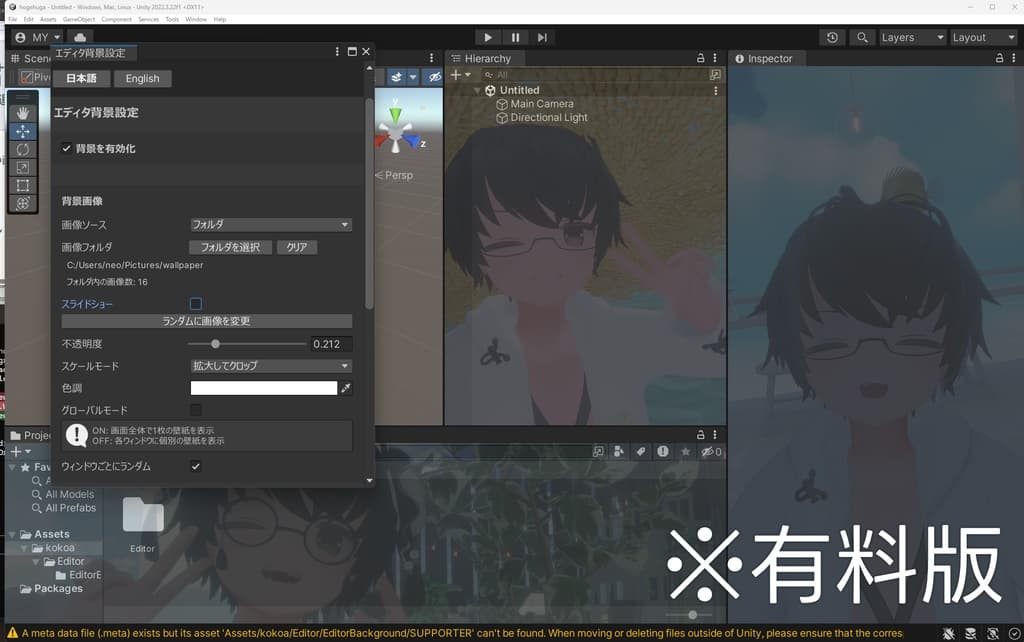Select the Rotate tool
The width and height of the screenshot is (1024, 642).
pyautogui.click(x=22, y=149)
